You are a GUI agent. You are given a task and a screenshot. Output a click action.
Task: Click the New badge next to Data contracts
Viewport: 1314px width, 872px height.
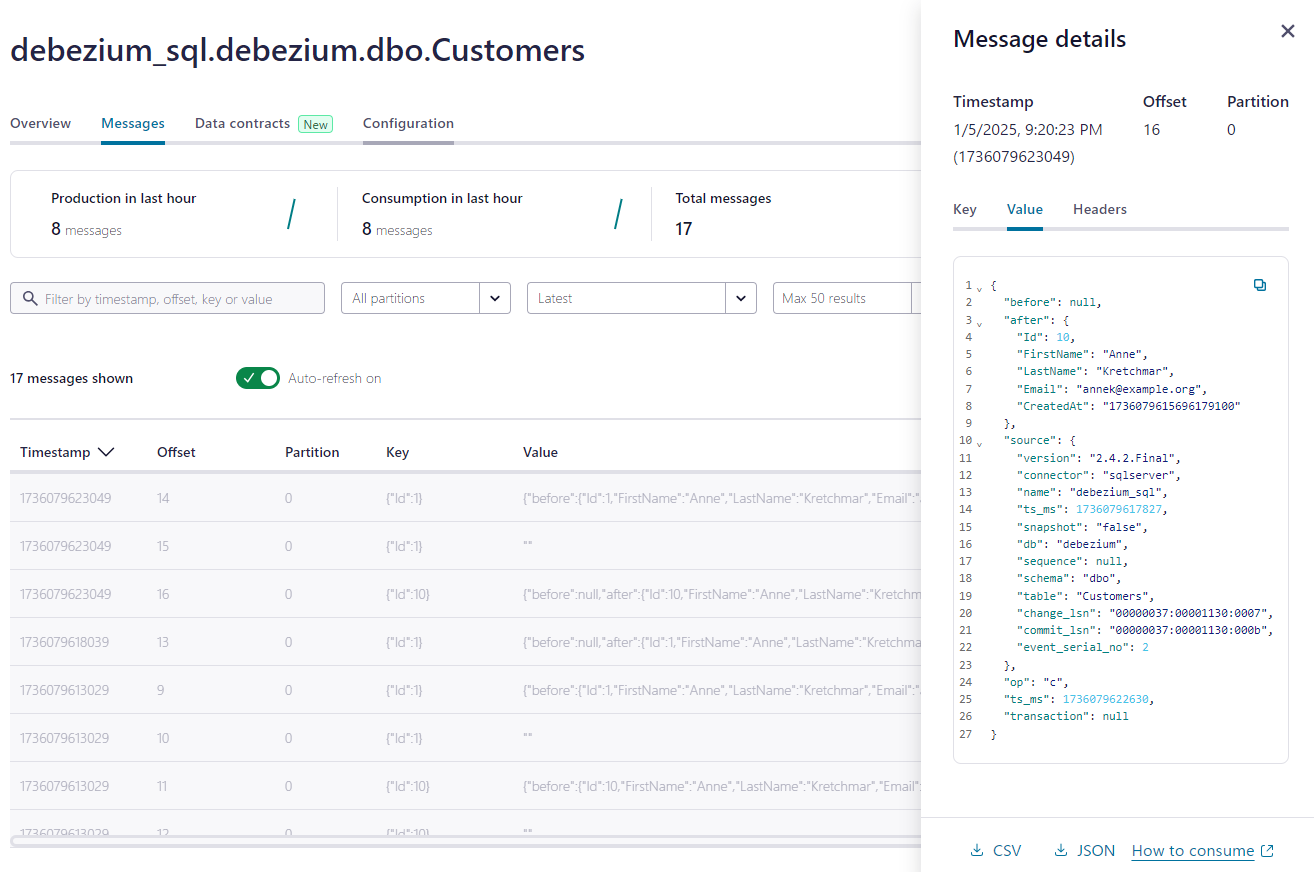(x=316, y=124)
